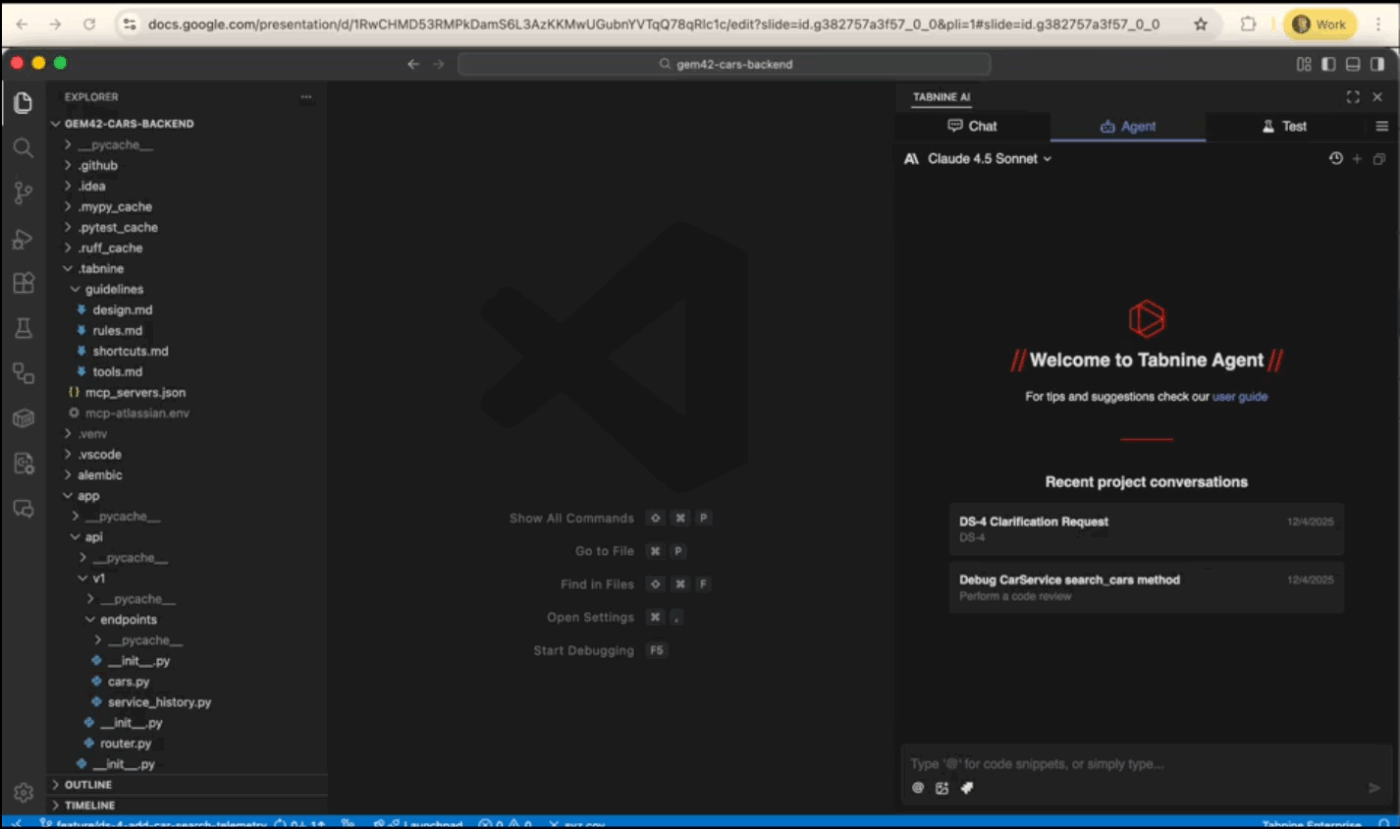Select the TABNINE AI panel tab
This screenshot has height=829, width=1400.
941,97
